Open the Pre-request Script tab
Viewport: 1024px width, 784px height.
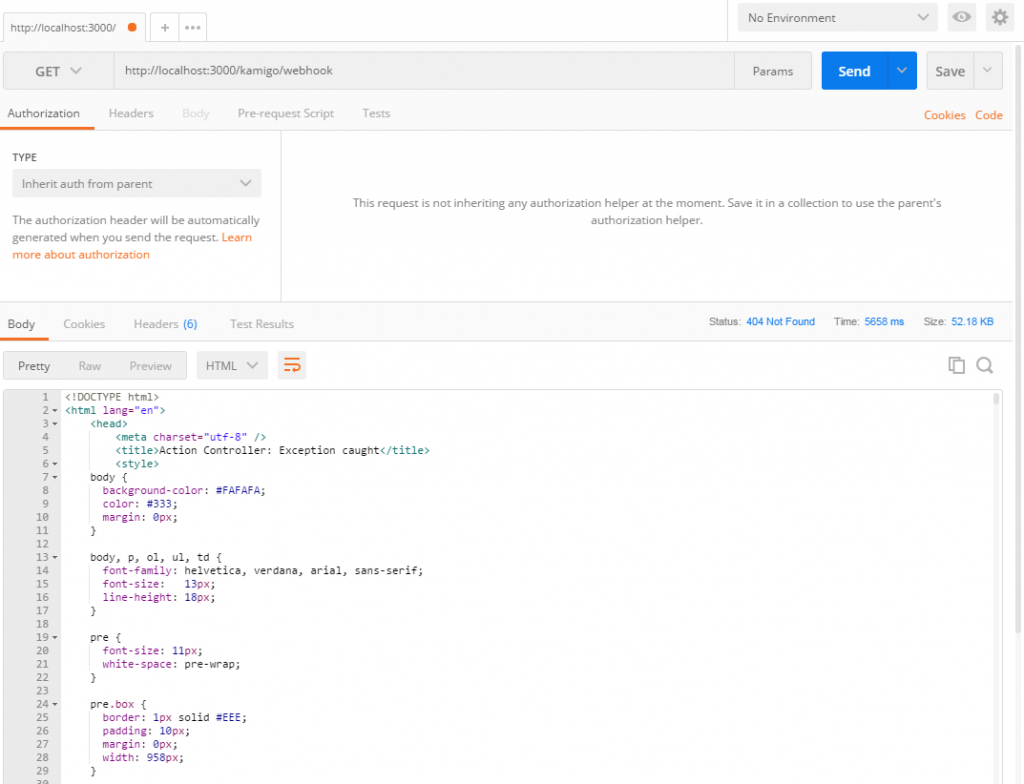pos(286,114)
